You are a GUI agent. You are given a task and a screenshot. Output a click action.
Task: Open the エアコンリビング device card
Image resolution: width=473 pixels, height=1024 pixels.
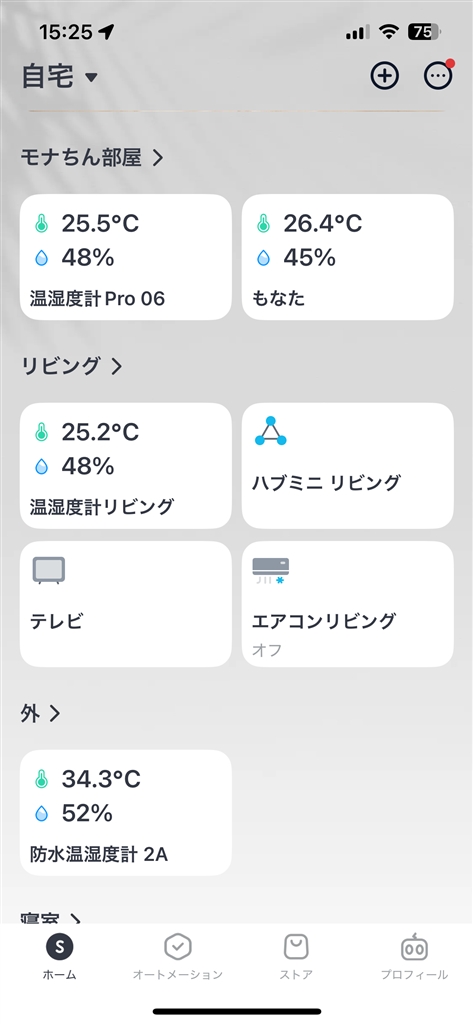[x=348, y=604]
